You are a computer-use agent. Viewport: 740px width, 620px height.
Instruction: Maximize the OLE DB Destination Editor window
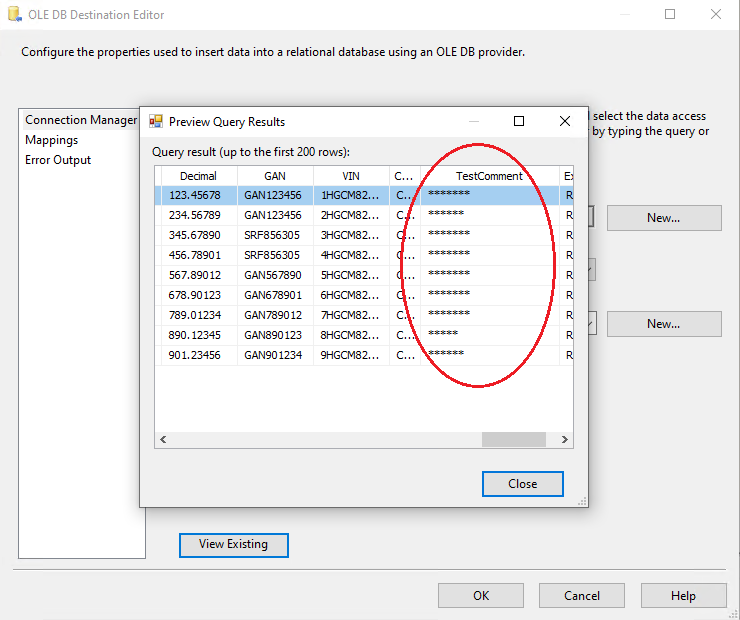coord(670,15)
